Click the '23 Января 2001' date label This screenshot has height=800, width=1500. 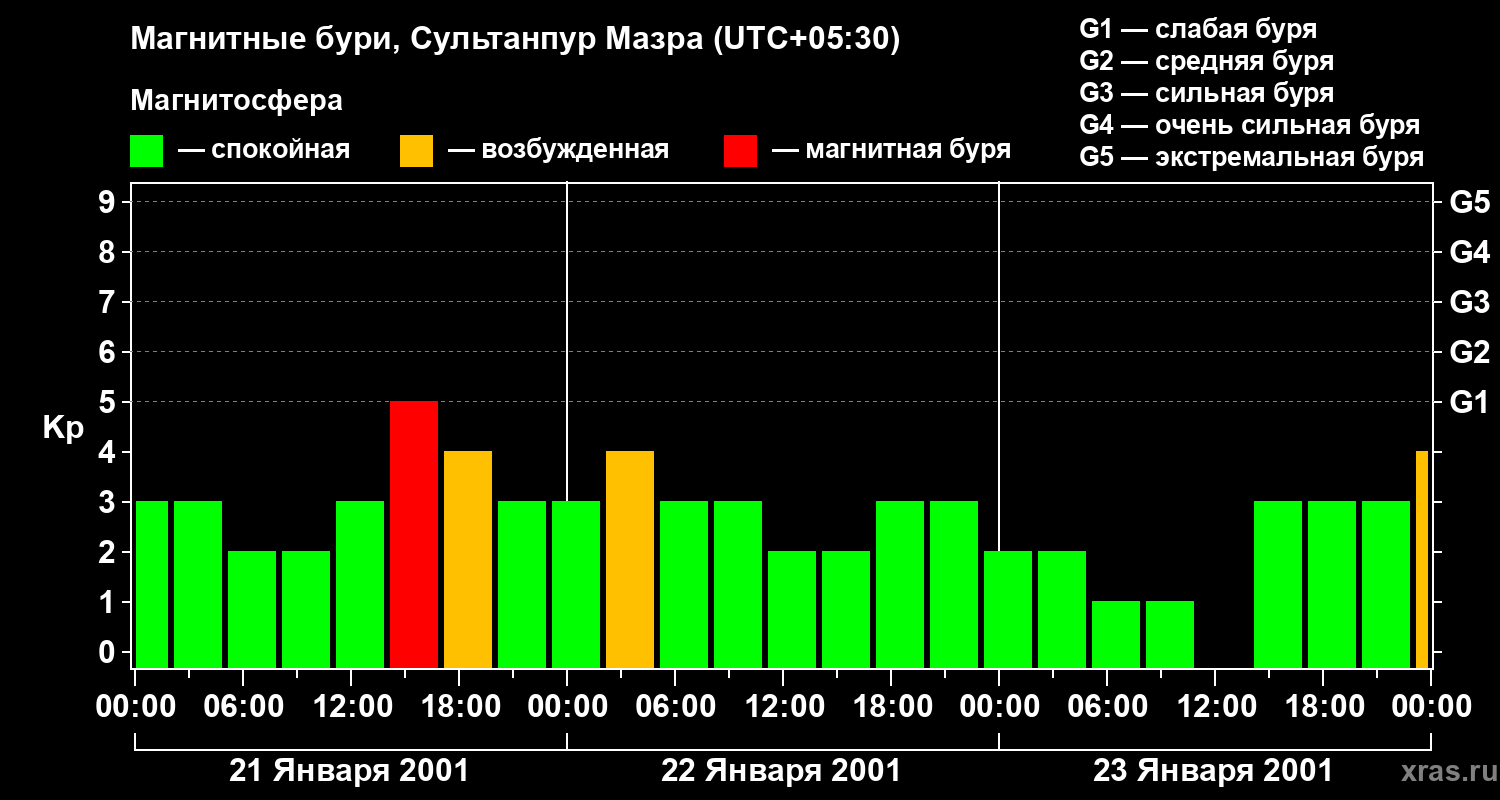point(1213,771)
